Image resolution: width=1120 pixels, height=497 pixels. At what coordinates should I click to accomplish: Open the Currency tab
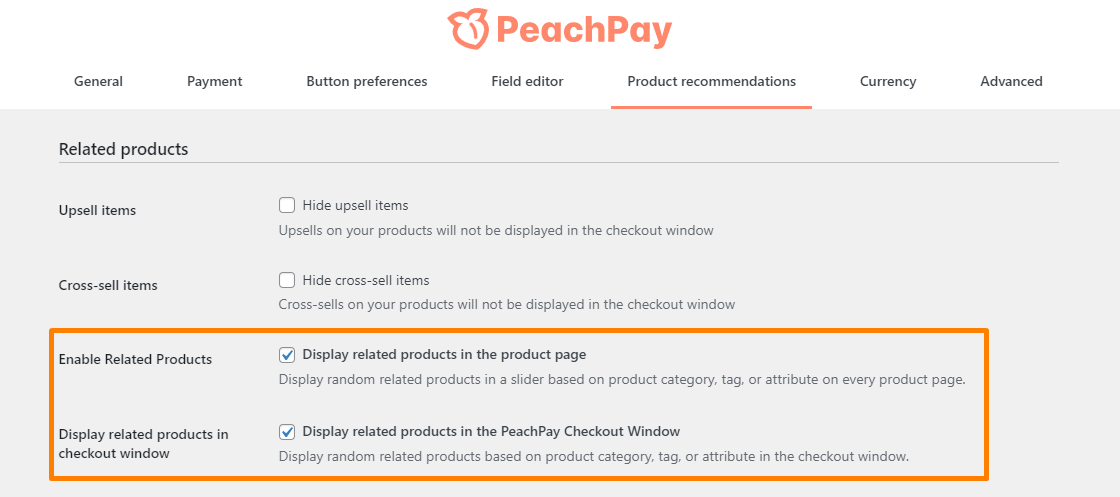coord(888,81)
